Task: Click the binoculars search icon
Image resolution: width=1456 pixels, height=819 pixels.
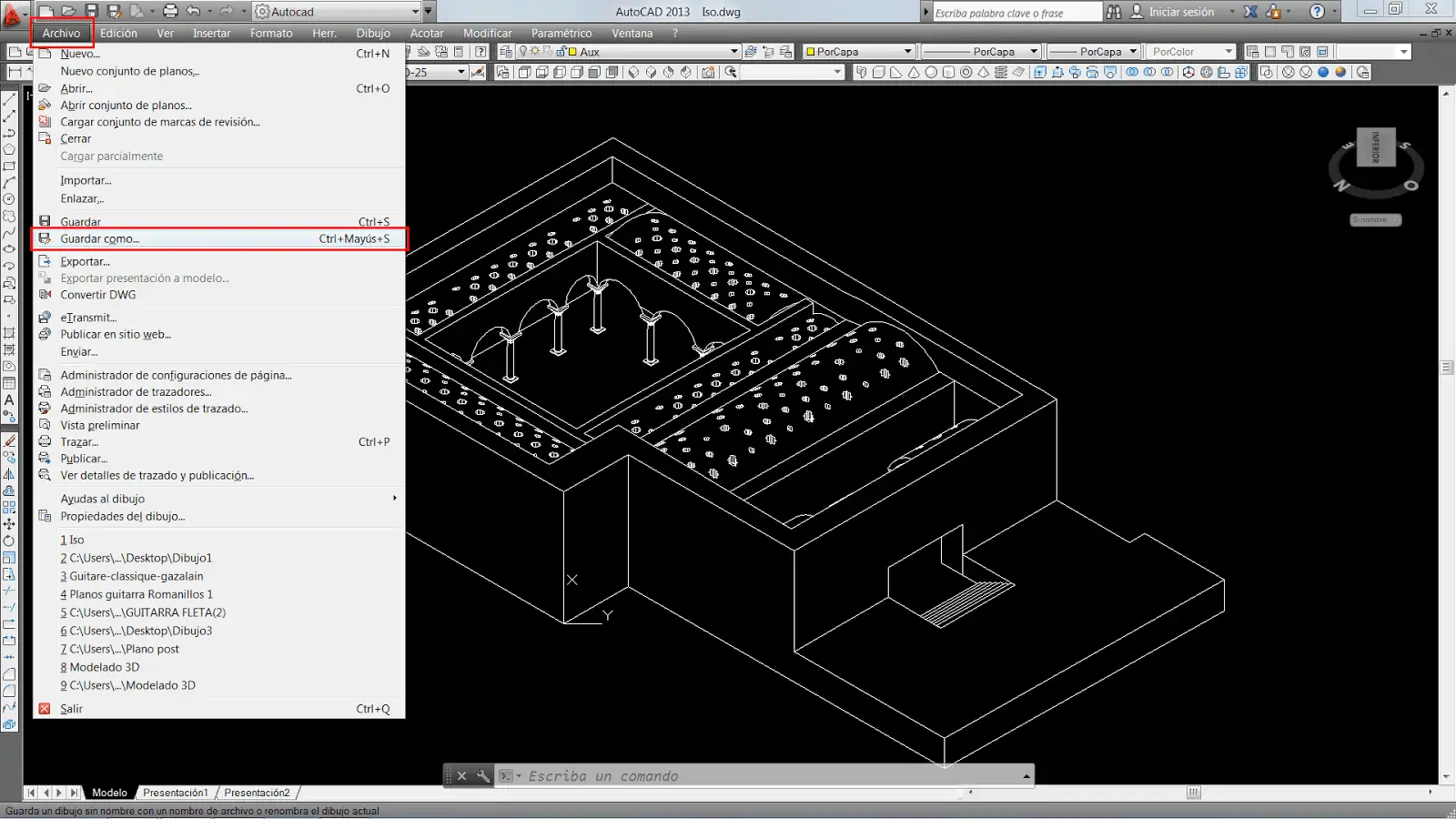Action: coord(1114,12)
